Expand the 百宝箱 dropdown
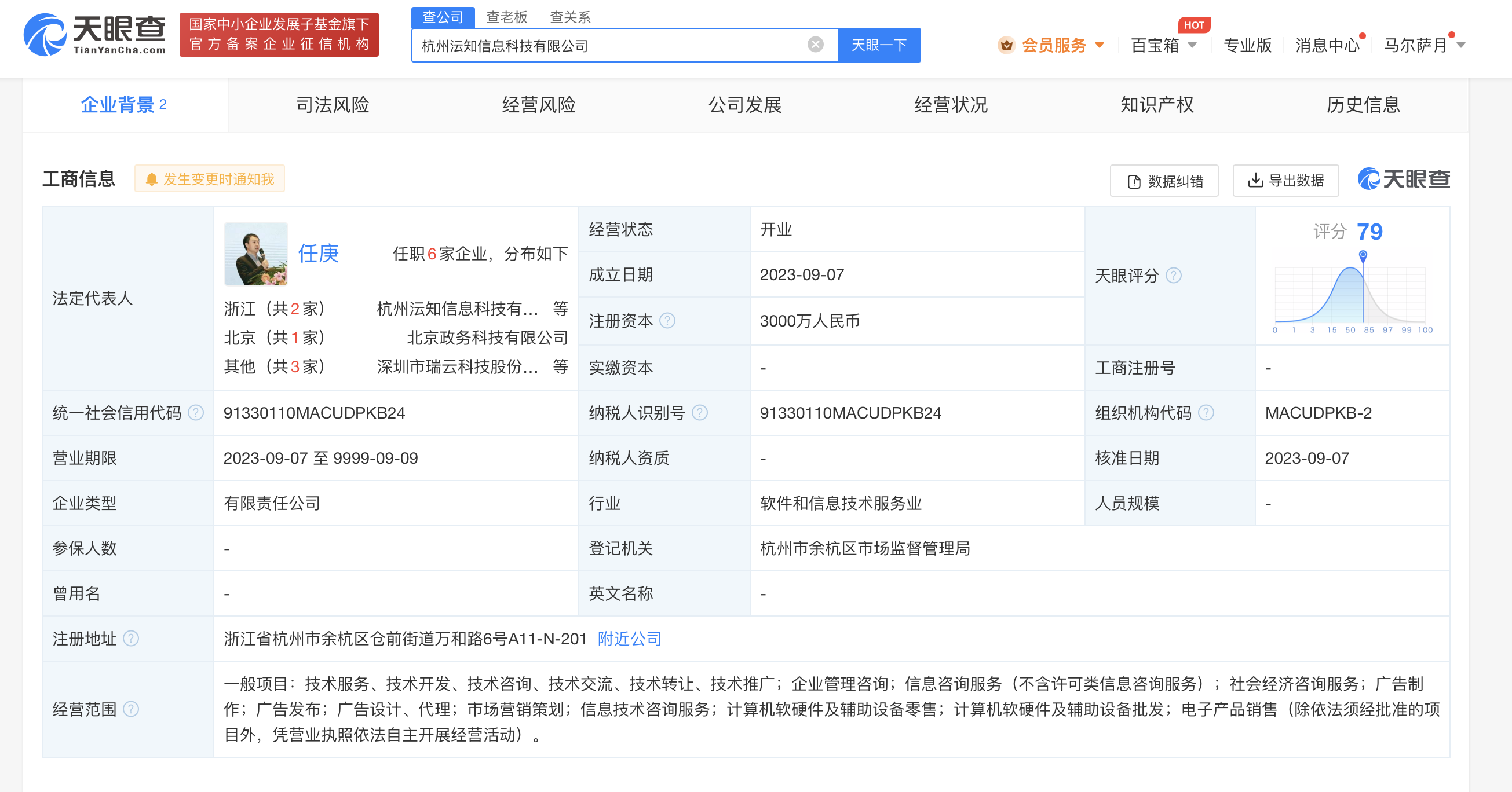This screenshot has width=1512, height=792. (x=1192, y=45)
